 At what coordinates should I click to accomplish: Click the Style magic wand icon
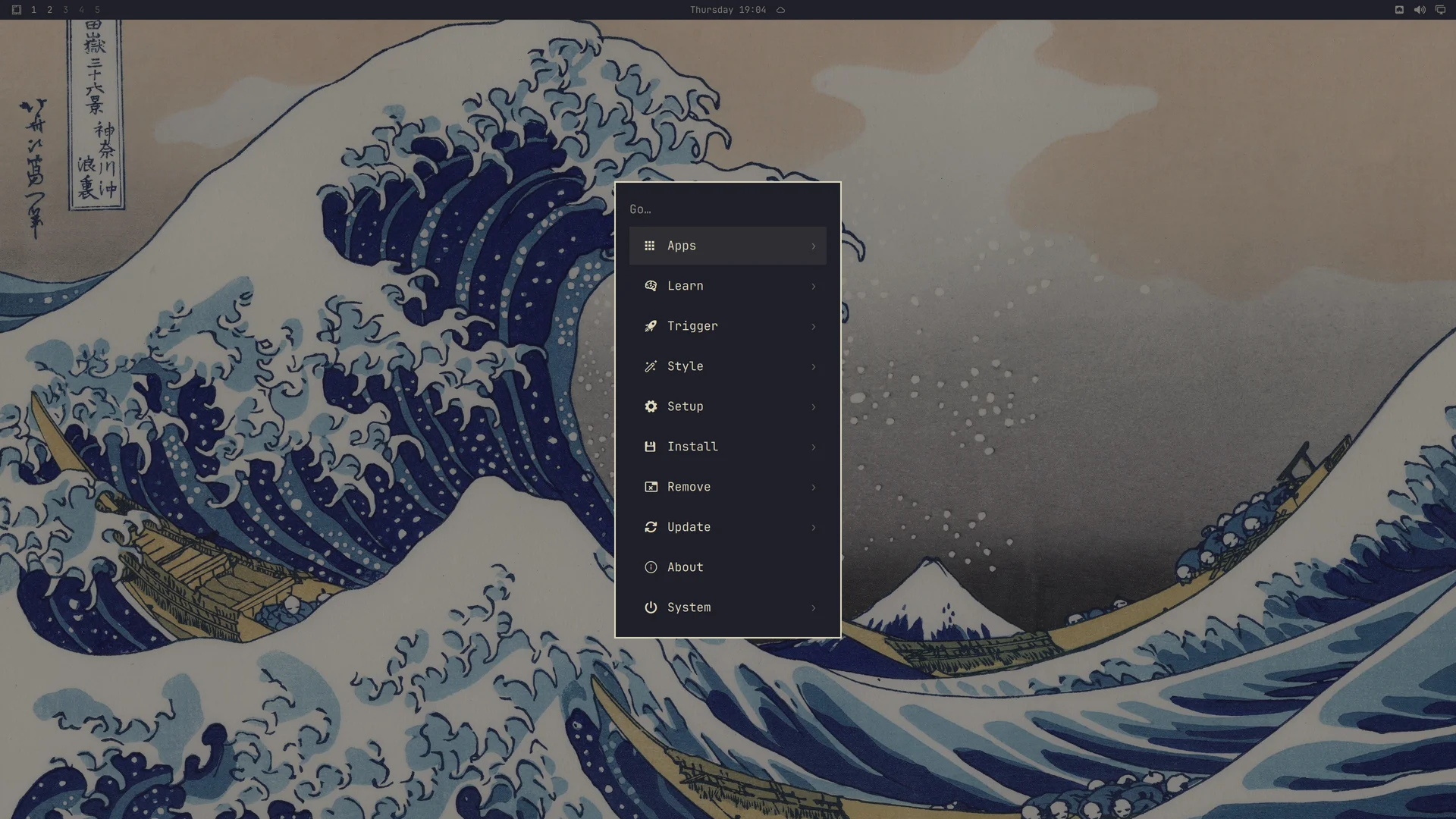pyautogui.click(x=651, y=366)
